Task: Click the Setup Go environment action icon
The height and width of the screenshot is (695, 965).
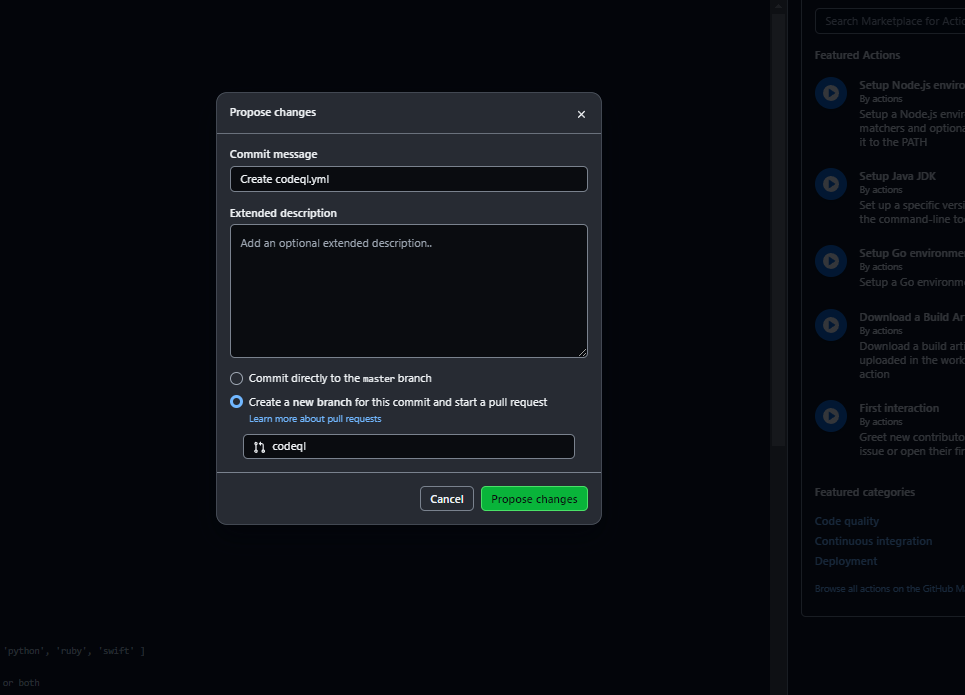Action: [830, 261]
